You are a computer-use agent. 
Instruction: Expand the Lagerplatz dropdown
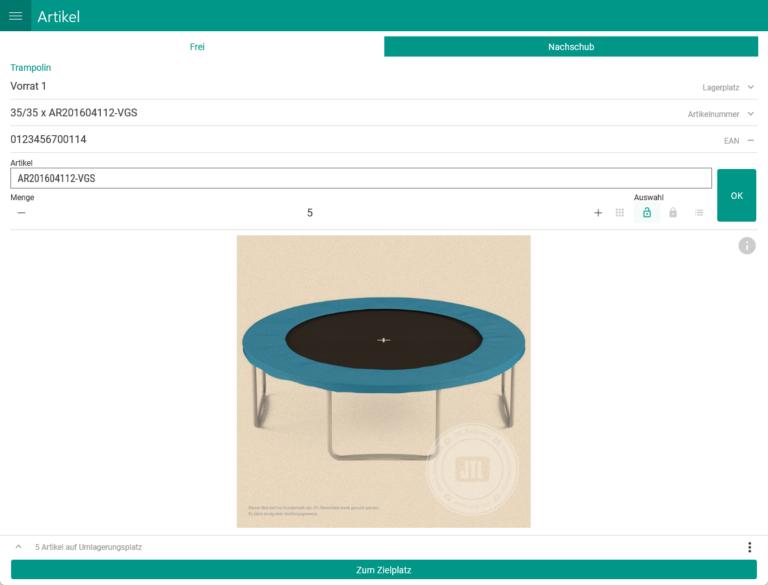(750, 87)
